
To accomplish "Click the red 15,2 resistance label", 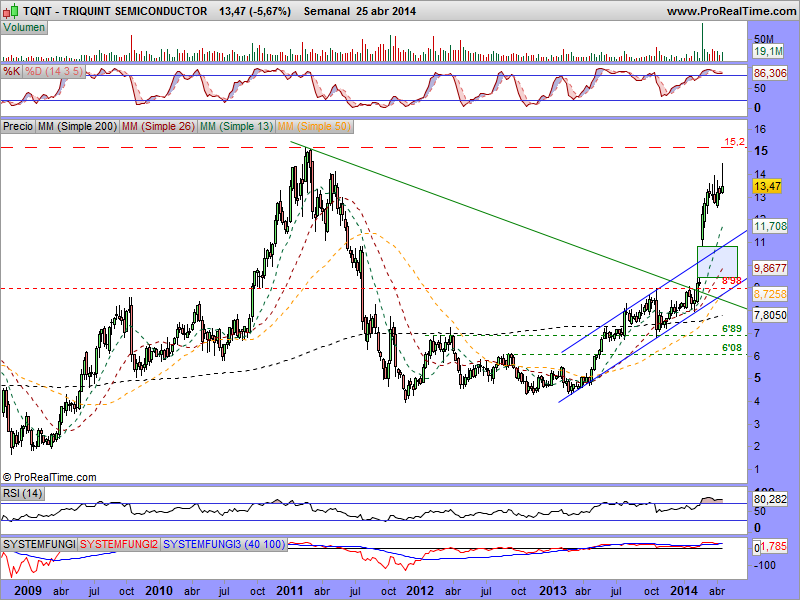I will point(735,142).
